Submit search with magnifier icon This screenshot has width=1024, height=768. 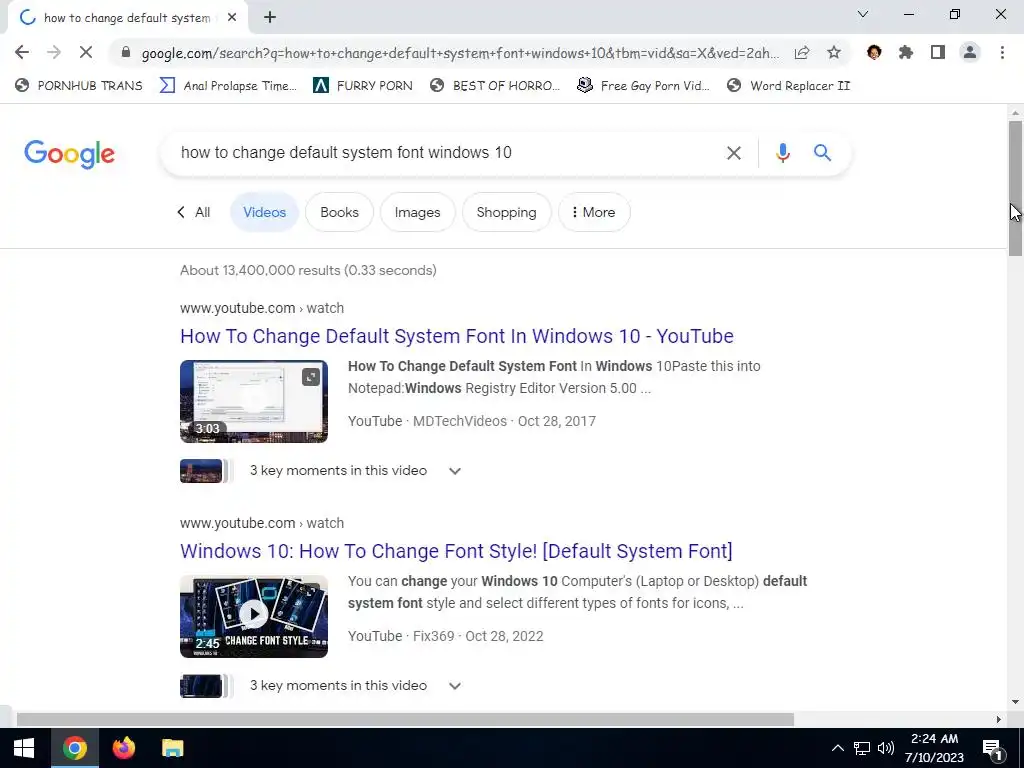(822, 153)
